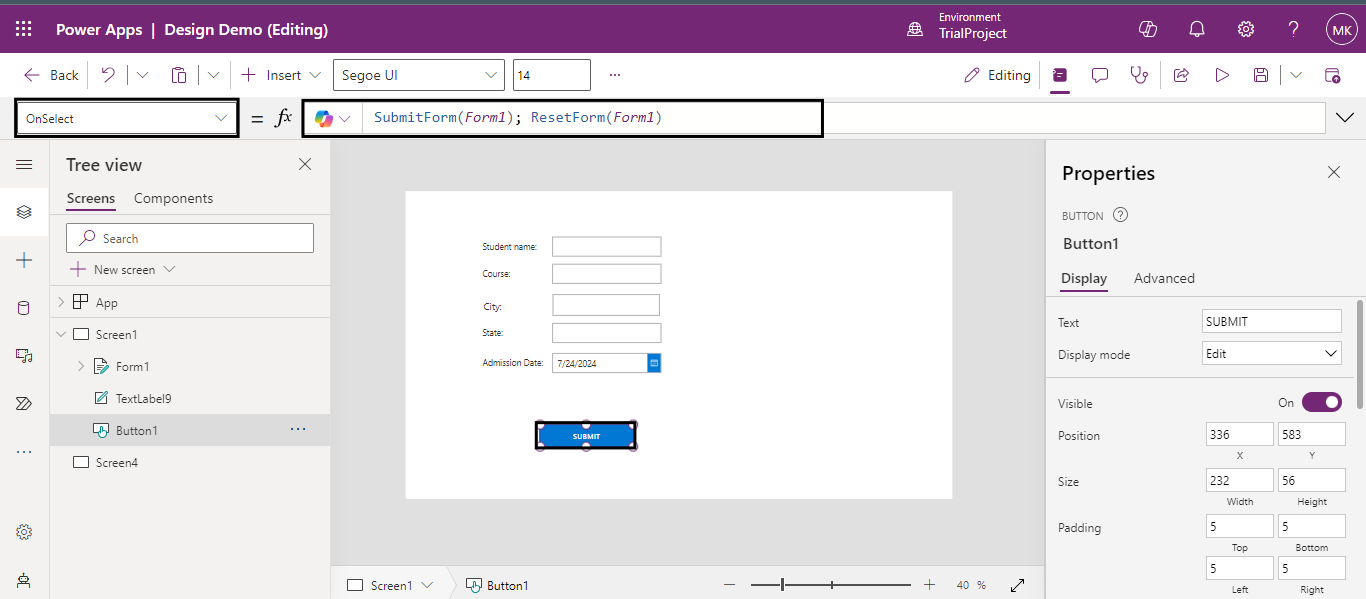Open the App checker stethoscope icon
The height and width of the screenshot is (599, 1366).
click(x=1139, y=75)
